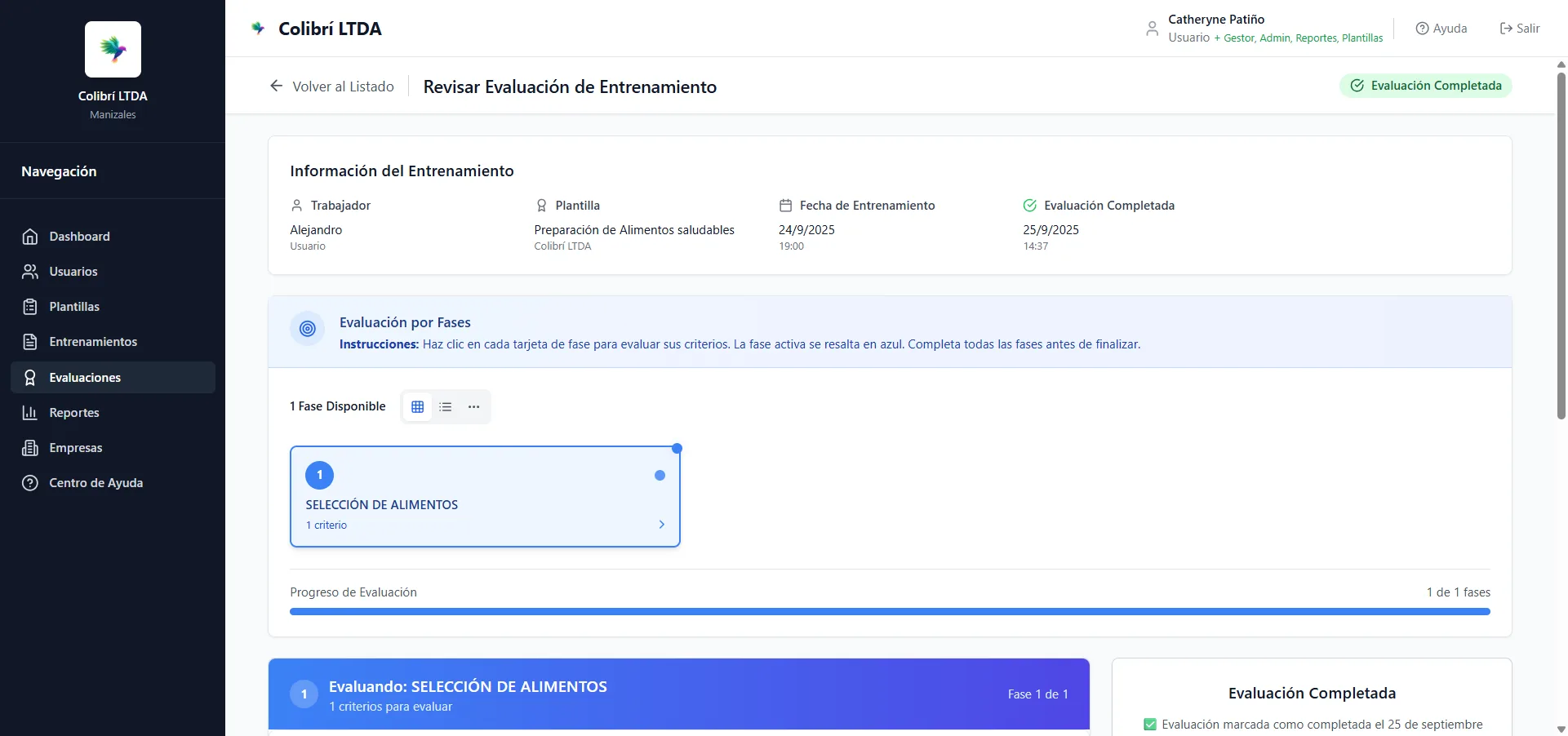1568x736 pixels.
Task: Open the Centro de Ayuda link
Action: [113, 483]
